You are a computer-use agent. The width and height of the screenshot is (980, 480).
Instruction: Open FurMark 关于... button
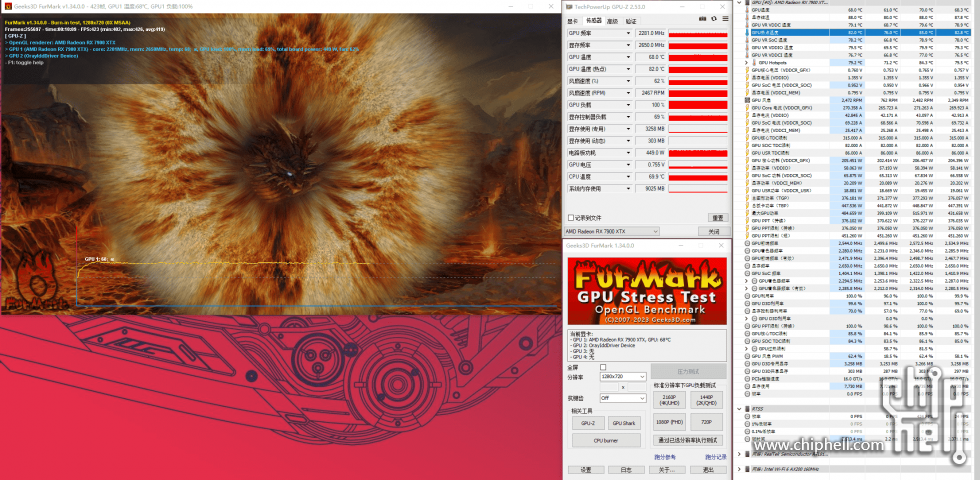666,470
